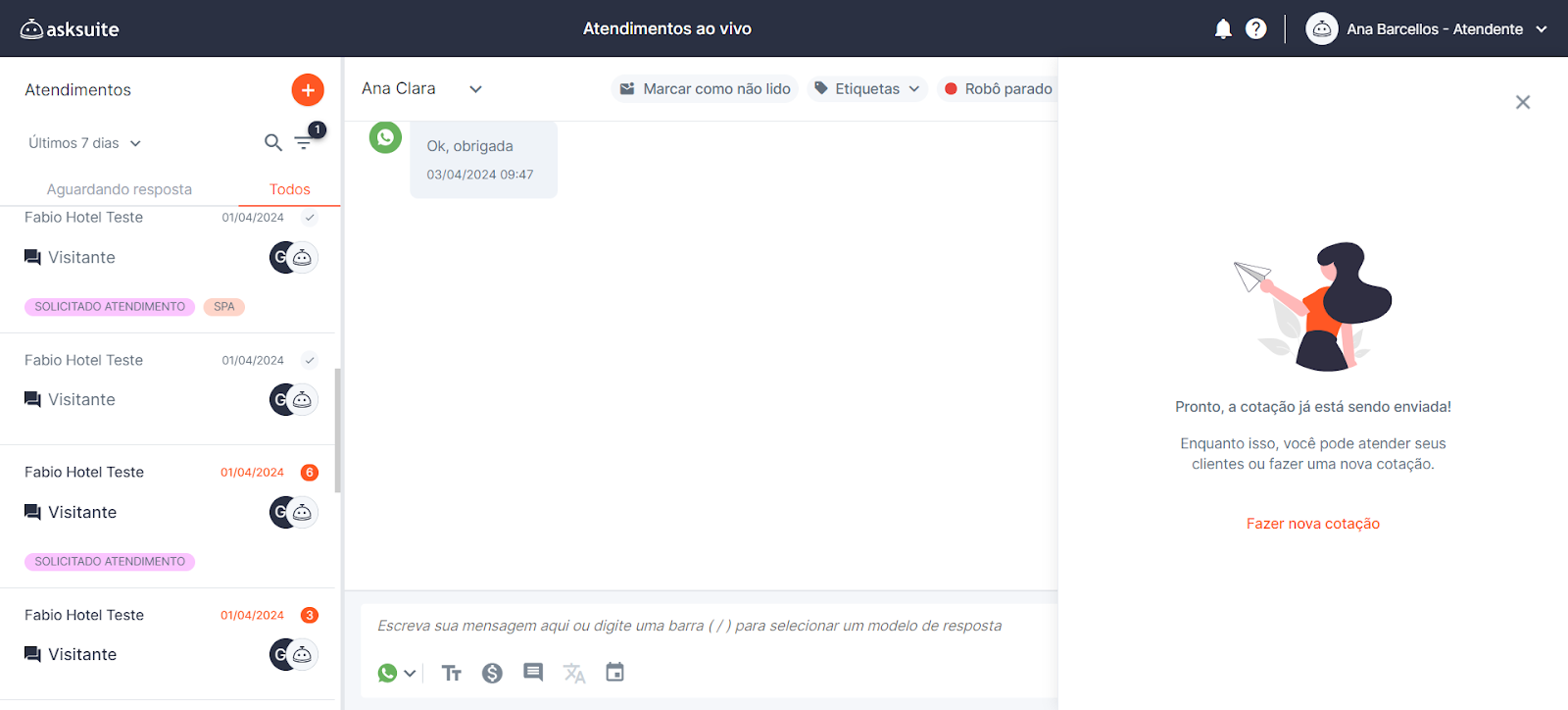Click the paper airplane illustration
1568x710 pixels.
pyautogui.click(x=1251, y=276)
